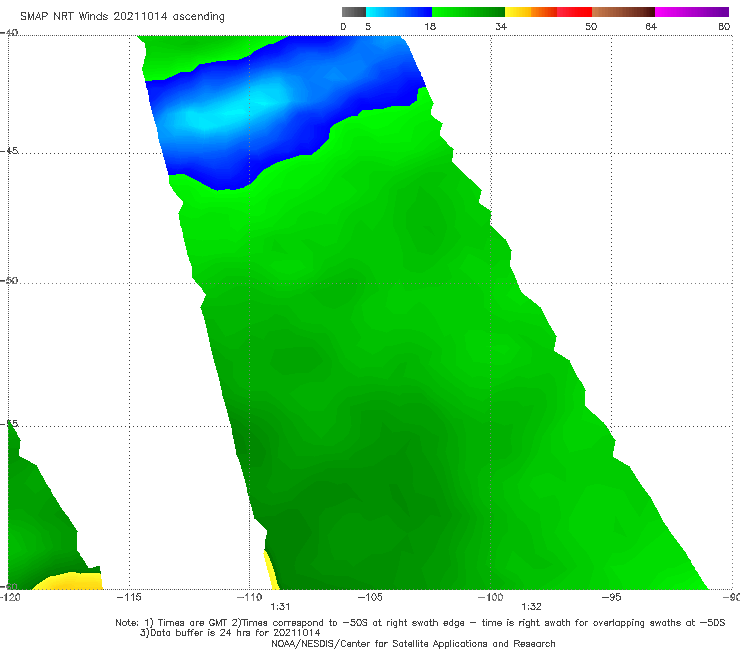740x650 pixels.
Task: Select the blue 5-18 knot legend segment
Action: (399, 12)
